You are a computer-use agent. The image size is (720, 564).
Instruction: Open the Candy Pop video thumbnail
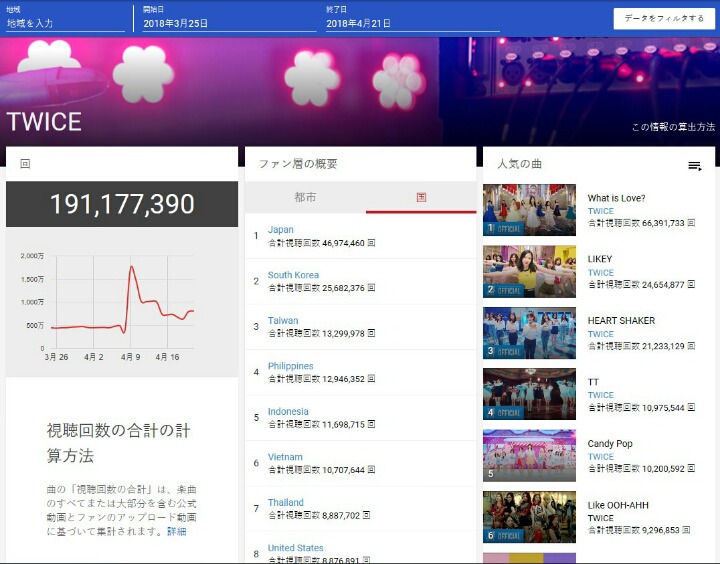(x=529, y=456)
